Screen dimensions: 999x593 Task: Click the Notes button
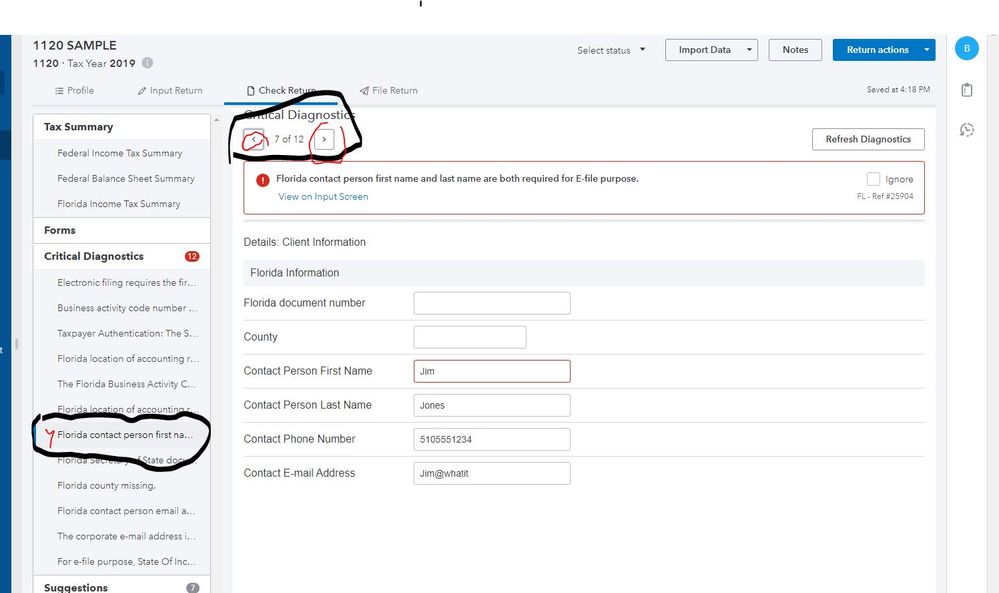pyautogui.click(x=795, y=50)
